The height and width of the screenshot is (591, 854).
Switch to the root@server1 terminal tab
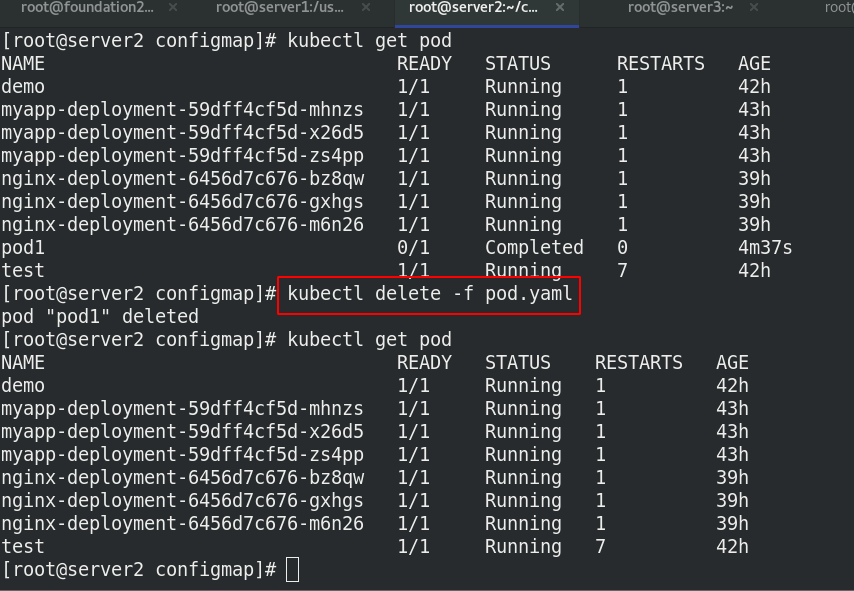(279, 8)
